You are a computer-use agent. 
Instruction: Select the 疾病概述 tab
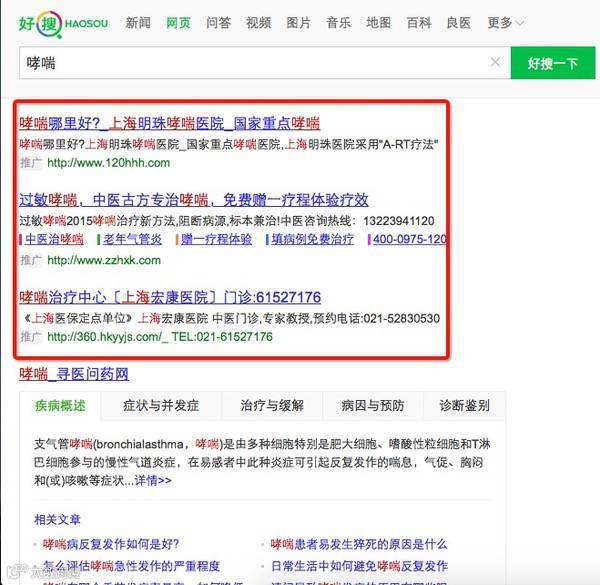tap(60, 406)
